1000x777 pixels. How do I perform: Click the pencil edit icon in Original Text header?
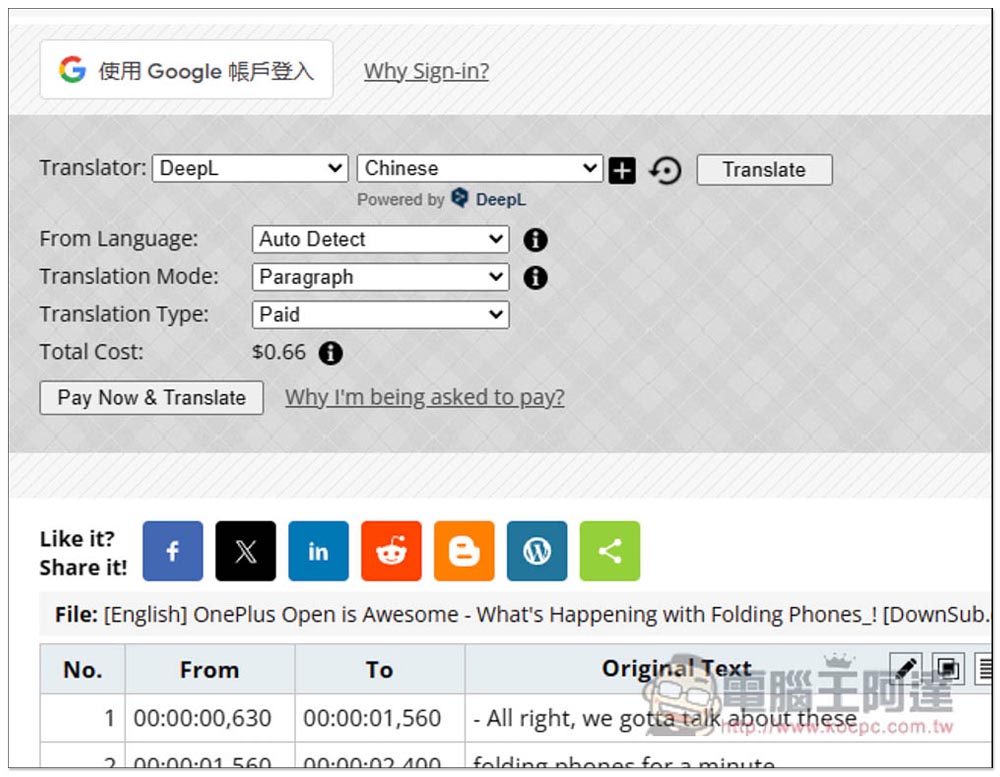tap(906, 668)
